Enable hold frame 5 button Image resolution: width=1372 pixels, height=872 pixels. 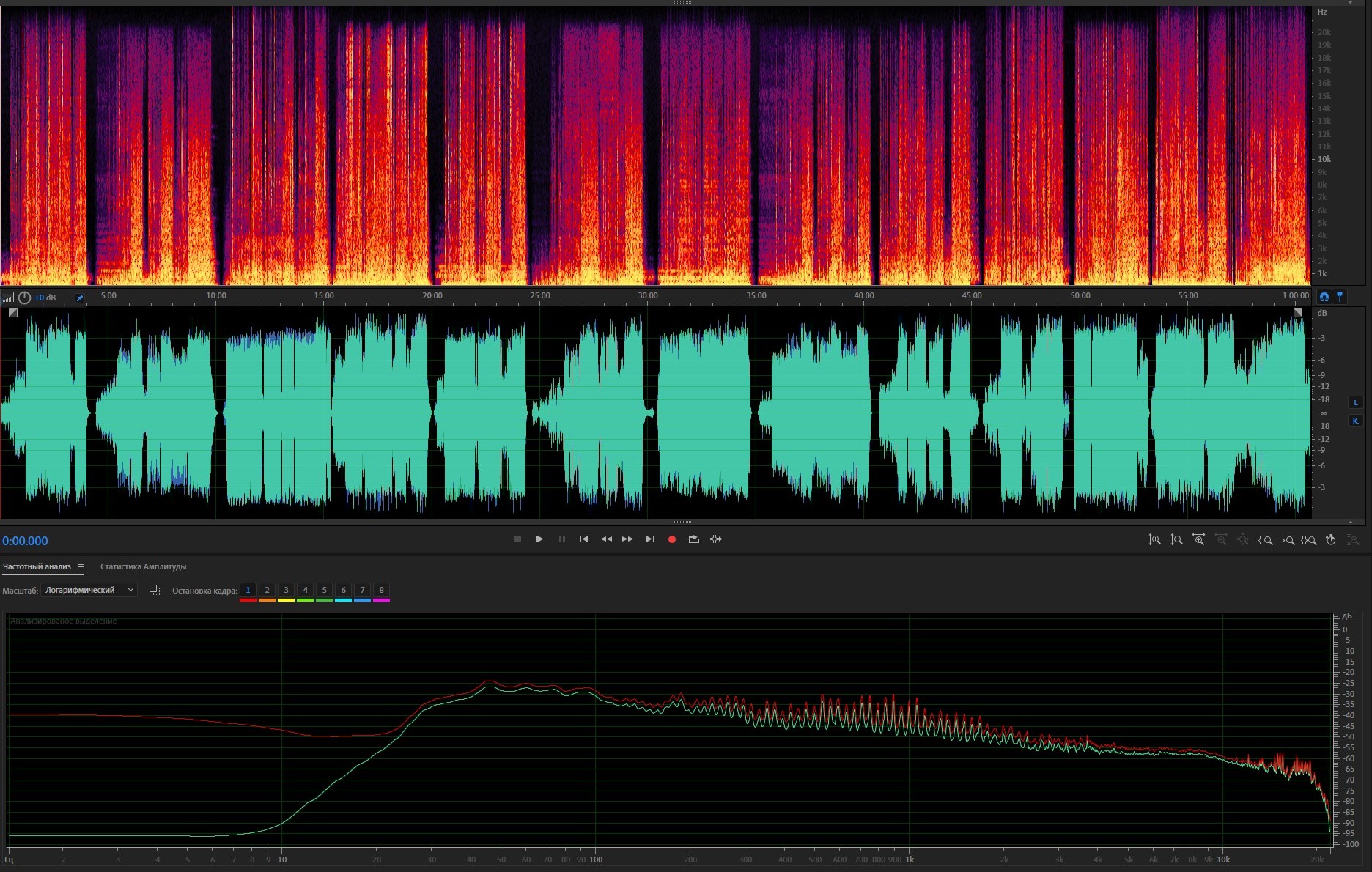pyautogui.click(x=324, y=590)
